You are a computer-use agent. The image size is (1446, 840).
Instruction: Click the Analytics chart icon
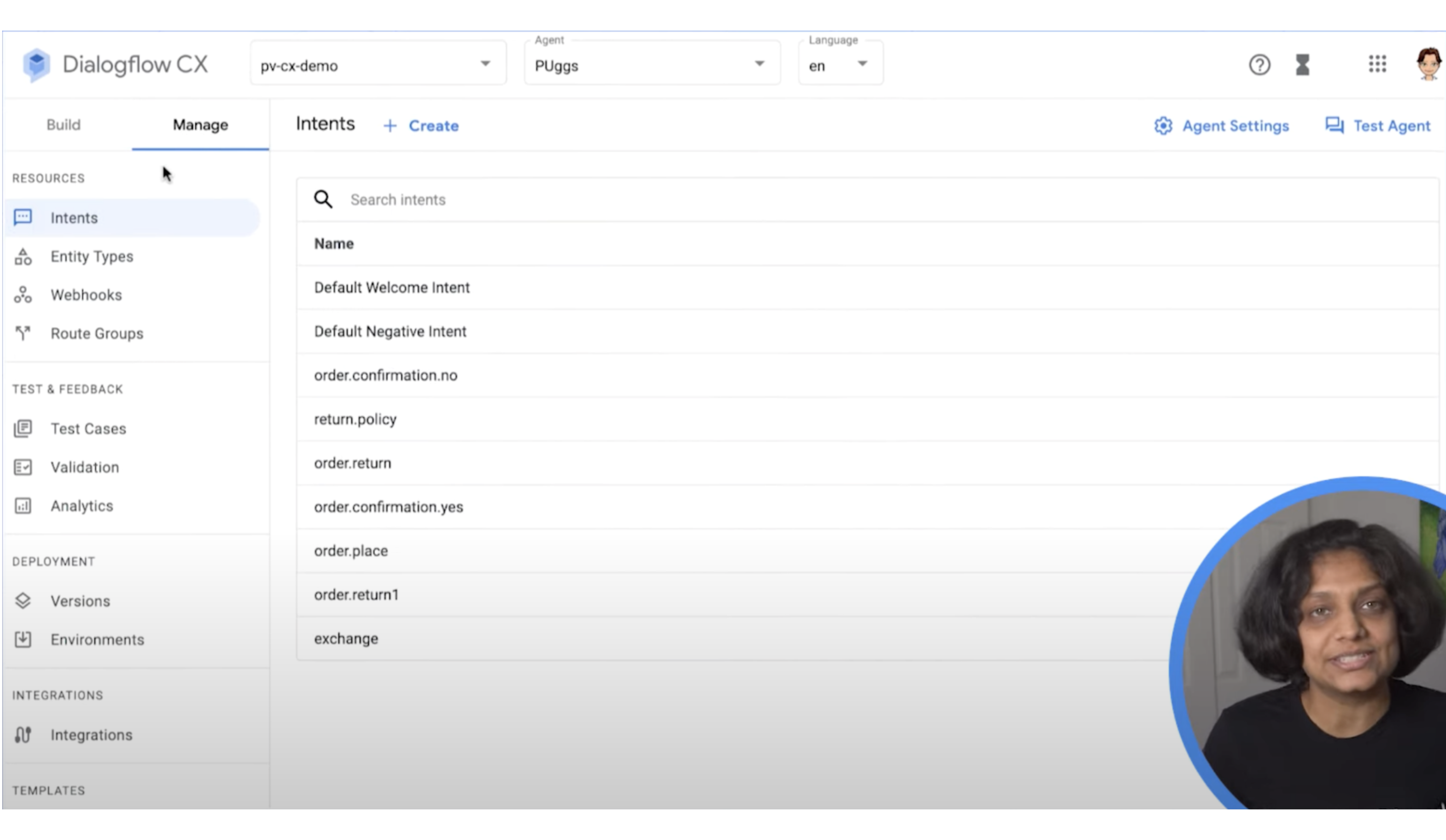click(x=23, y=505)
